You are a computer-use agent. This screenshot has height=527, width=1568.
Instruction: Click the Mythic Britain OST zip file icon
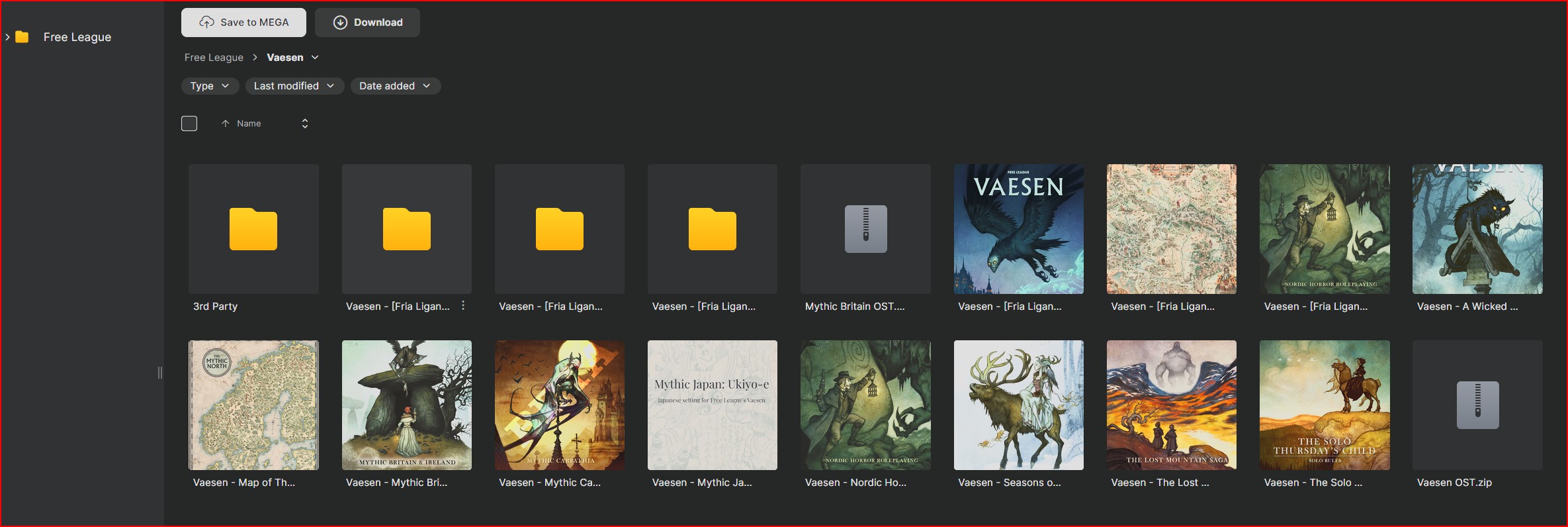tap(865, 229)
